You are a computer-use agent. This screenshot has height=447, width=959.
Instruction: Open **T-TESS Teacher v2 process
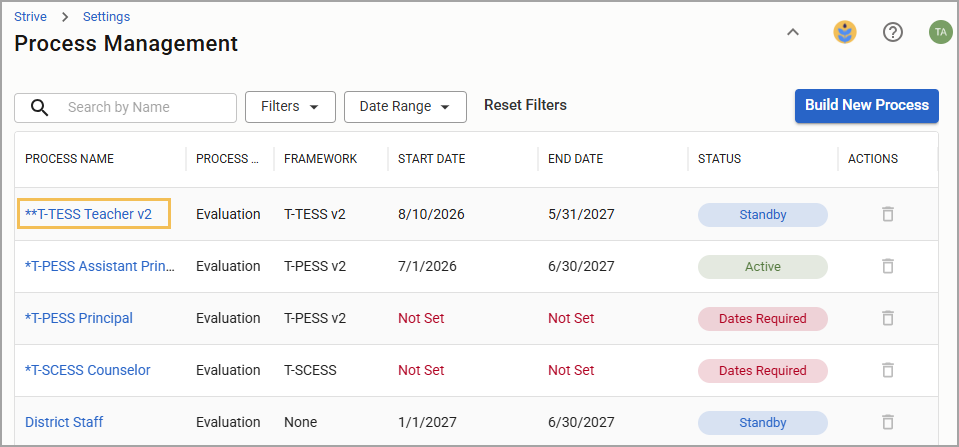[x=88, y=214]
